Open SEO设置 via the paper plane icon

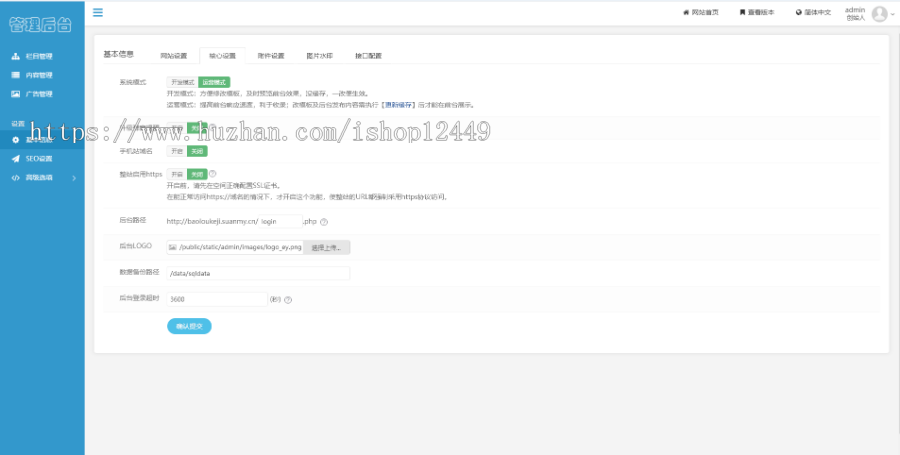pos(15,159)
